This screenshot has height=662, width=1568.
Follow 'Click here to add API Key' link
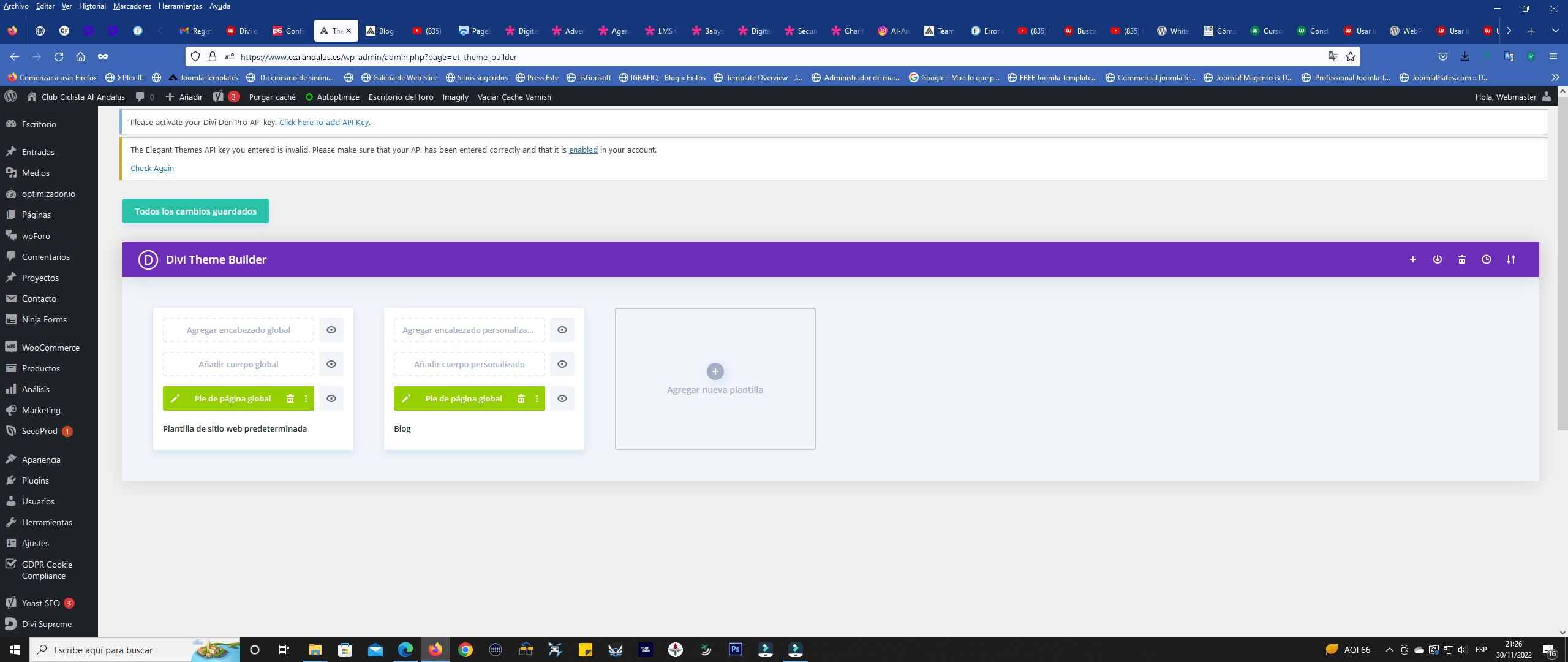[324, 122]
